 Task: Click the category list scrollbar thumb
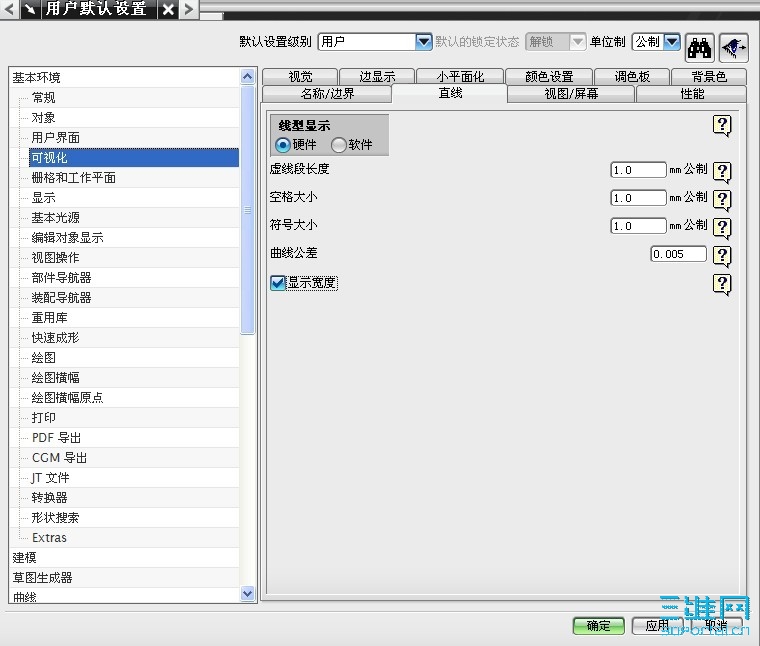247,210
